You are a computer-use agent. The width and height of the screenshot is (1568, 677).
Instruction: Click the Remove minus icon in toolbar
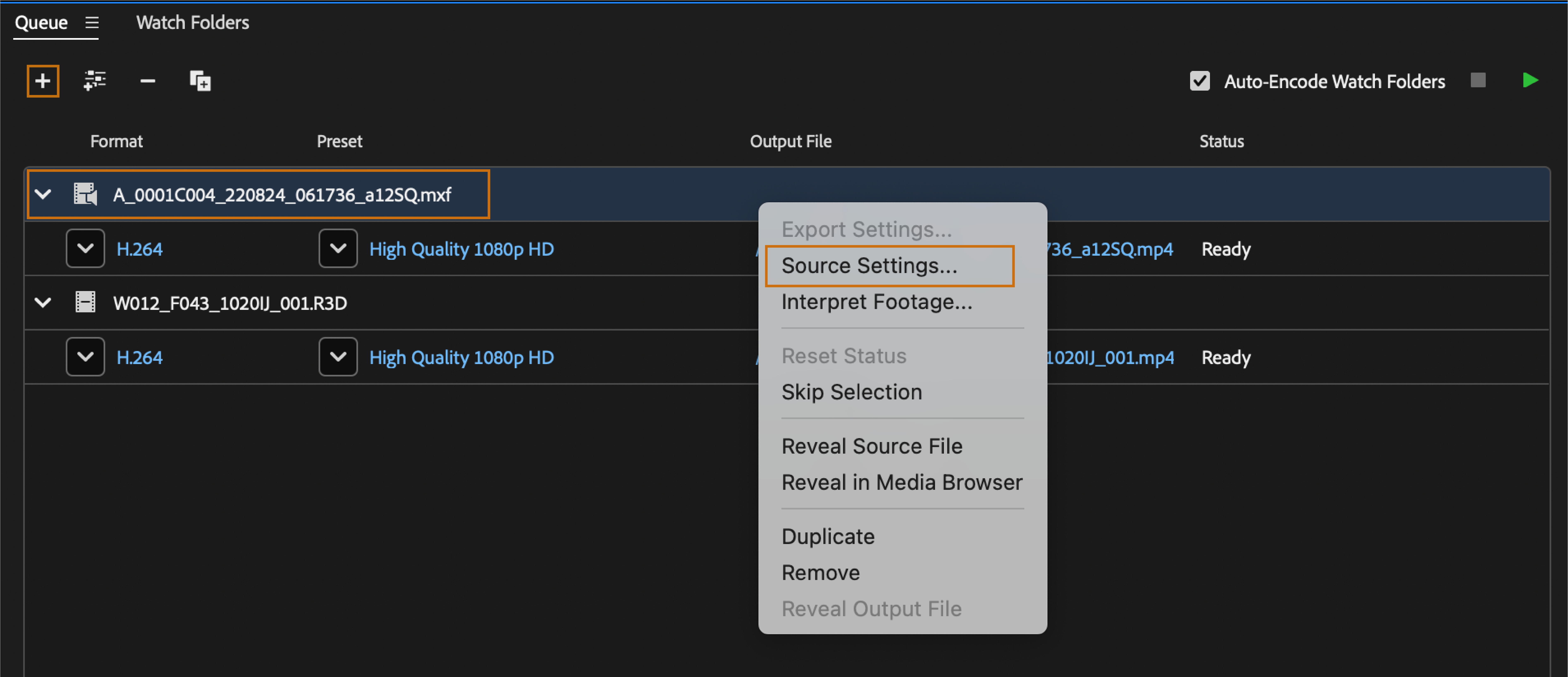tap(147, 81)
